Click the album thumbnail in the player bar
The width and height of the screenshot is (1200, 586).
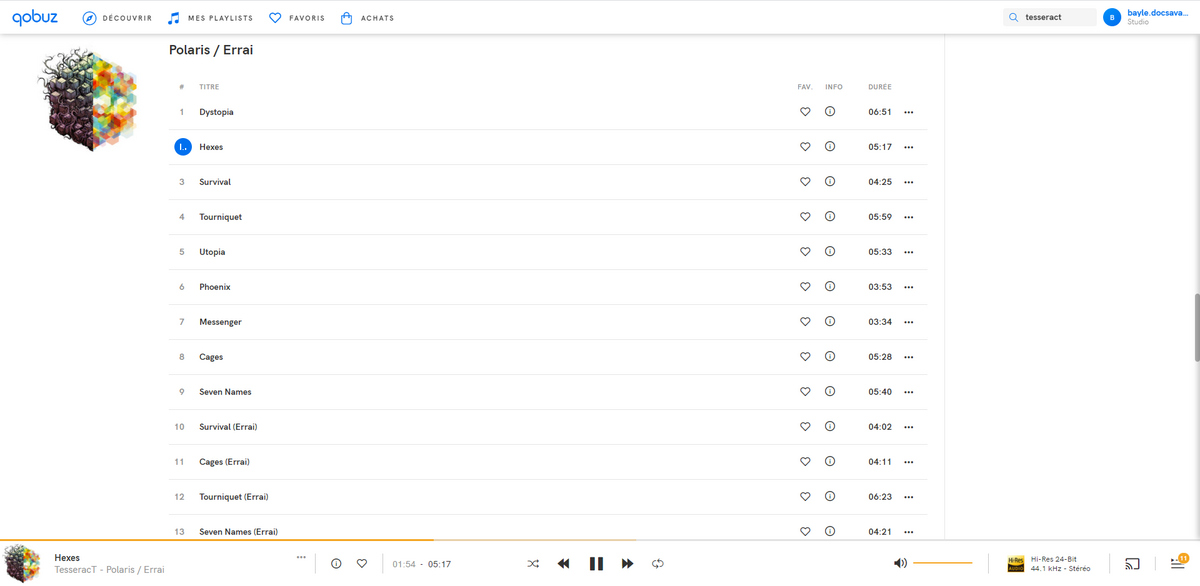click(22, 563)
